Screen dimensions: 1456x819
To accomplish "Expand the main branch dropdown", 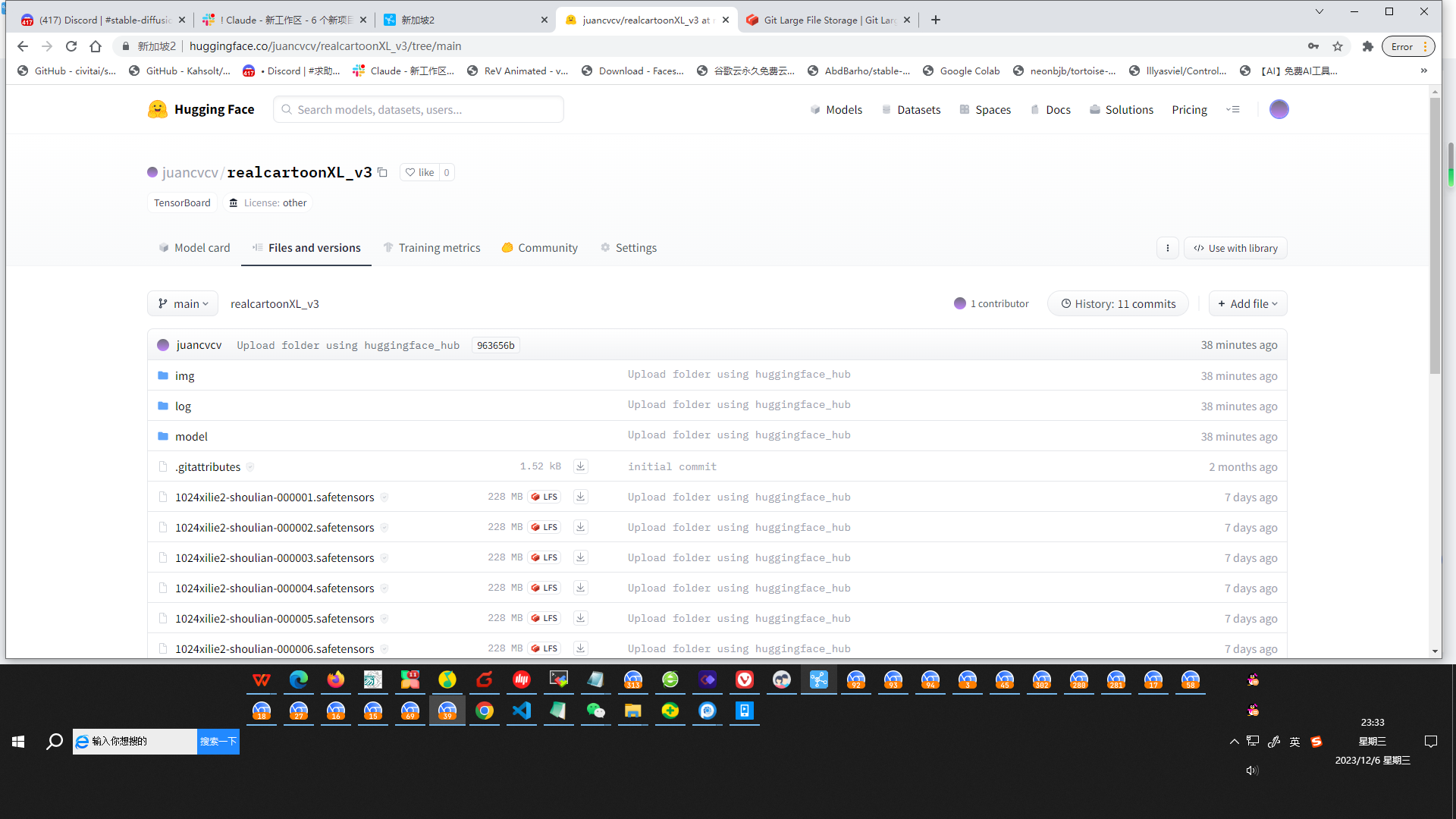I will click(183, 303).
